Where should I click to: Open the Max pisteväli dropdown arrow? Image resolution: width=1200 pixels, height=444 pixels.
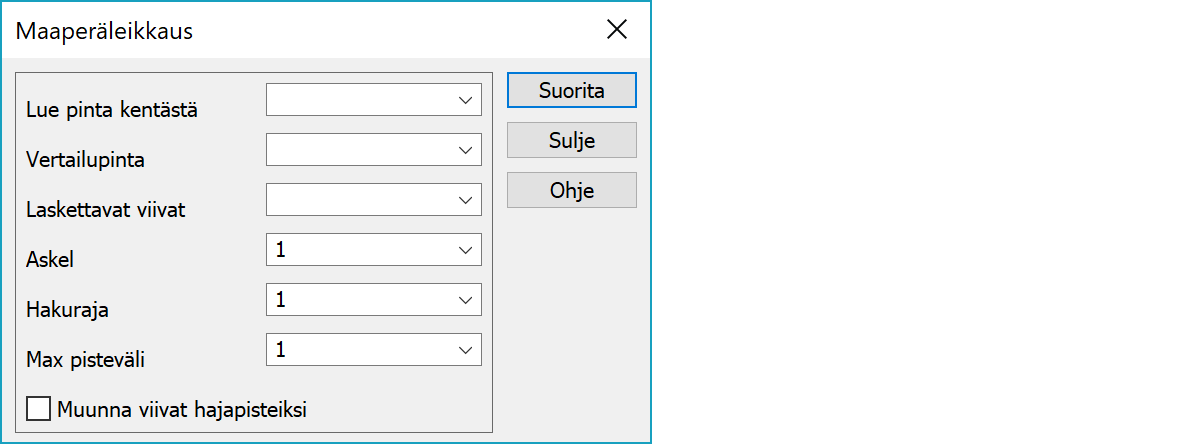click(x=465, y=350)
